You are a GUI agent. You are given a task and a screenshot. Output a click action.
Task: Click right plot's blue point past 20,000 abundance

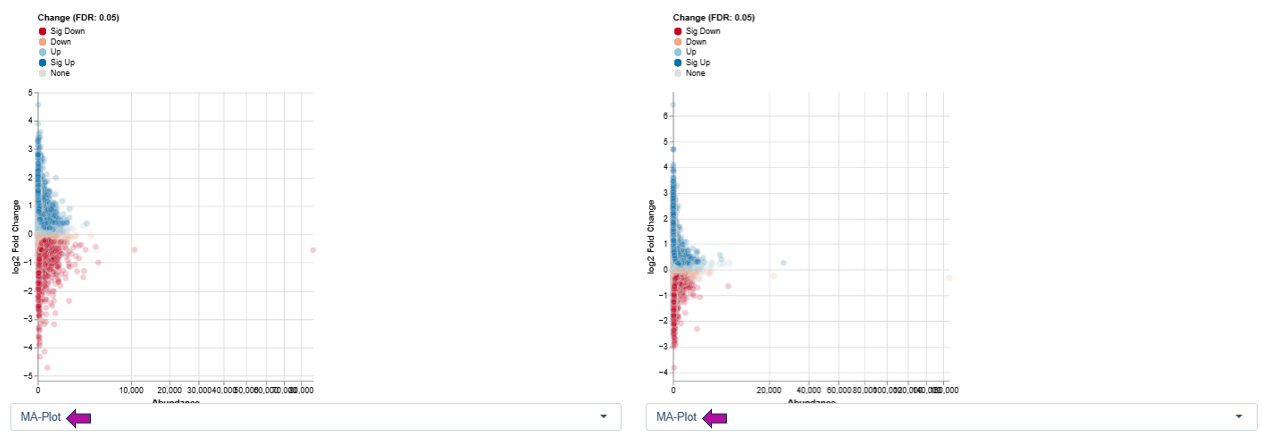[x=783, y=263]
